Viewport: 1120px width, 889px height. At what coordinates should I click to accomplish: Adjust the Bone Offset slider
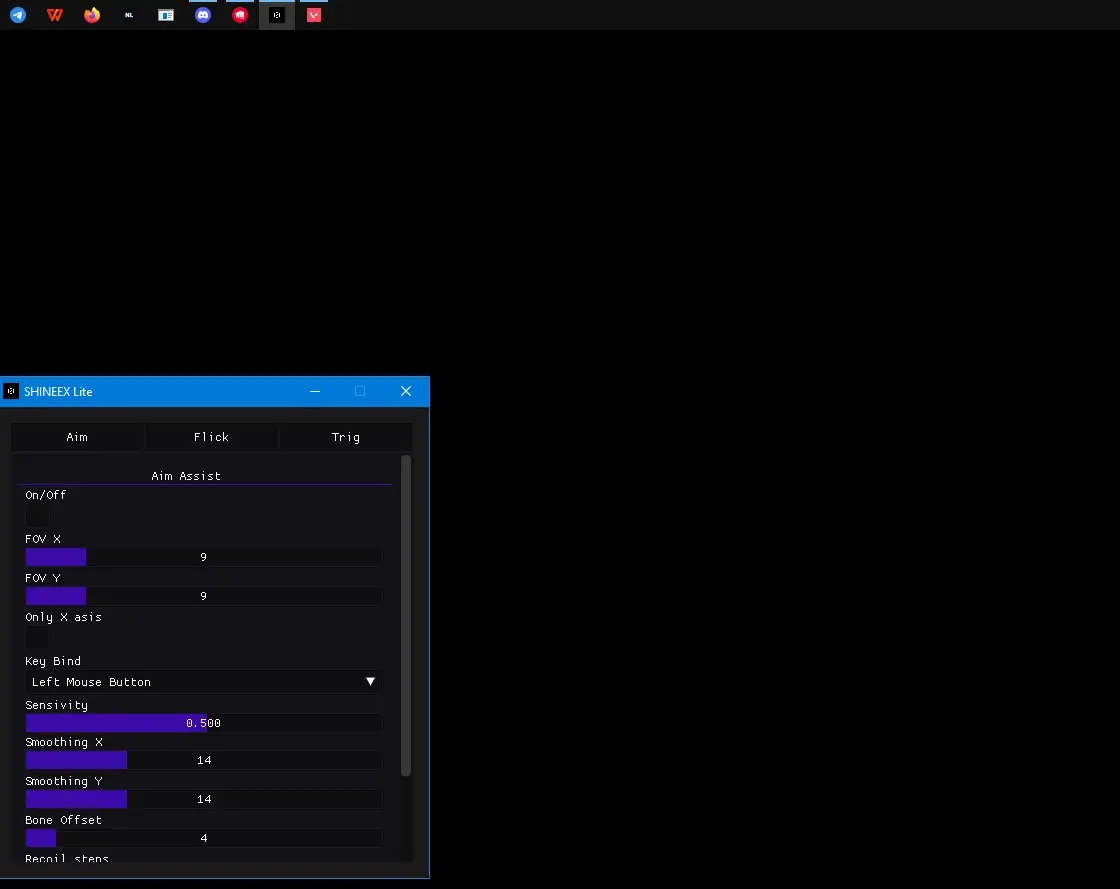[x=204, y=838]
